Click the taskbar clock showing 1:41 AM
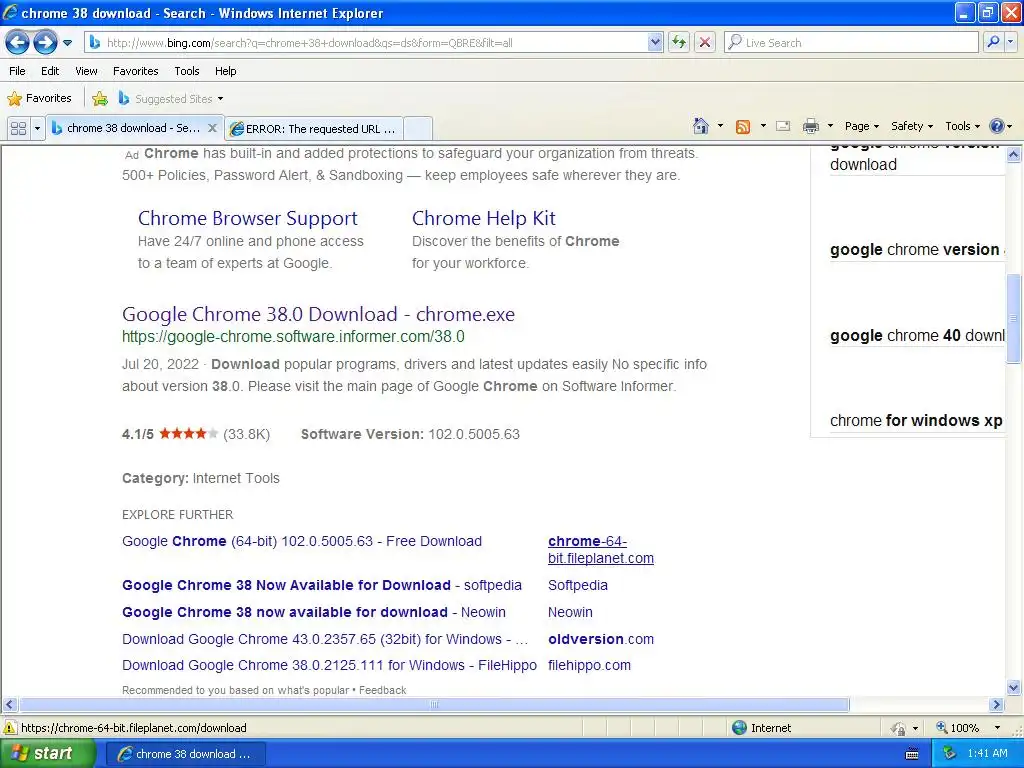This screenshot has height=768, width=1024. point(987,754)
